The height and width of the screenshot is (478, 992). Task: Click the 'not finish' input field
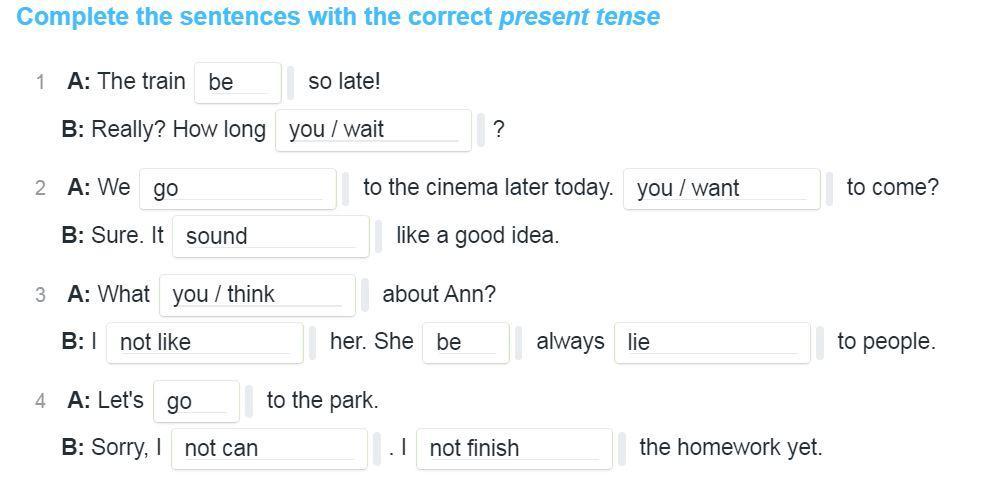513,448
